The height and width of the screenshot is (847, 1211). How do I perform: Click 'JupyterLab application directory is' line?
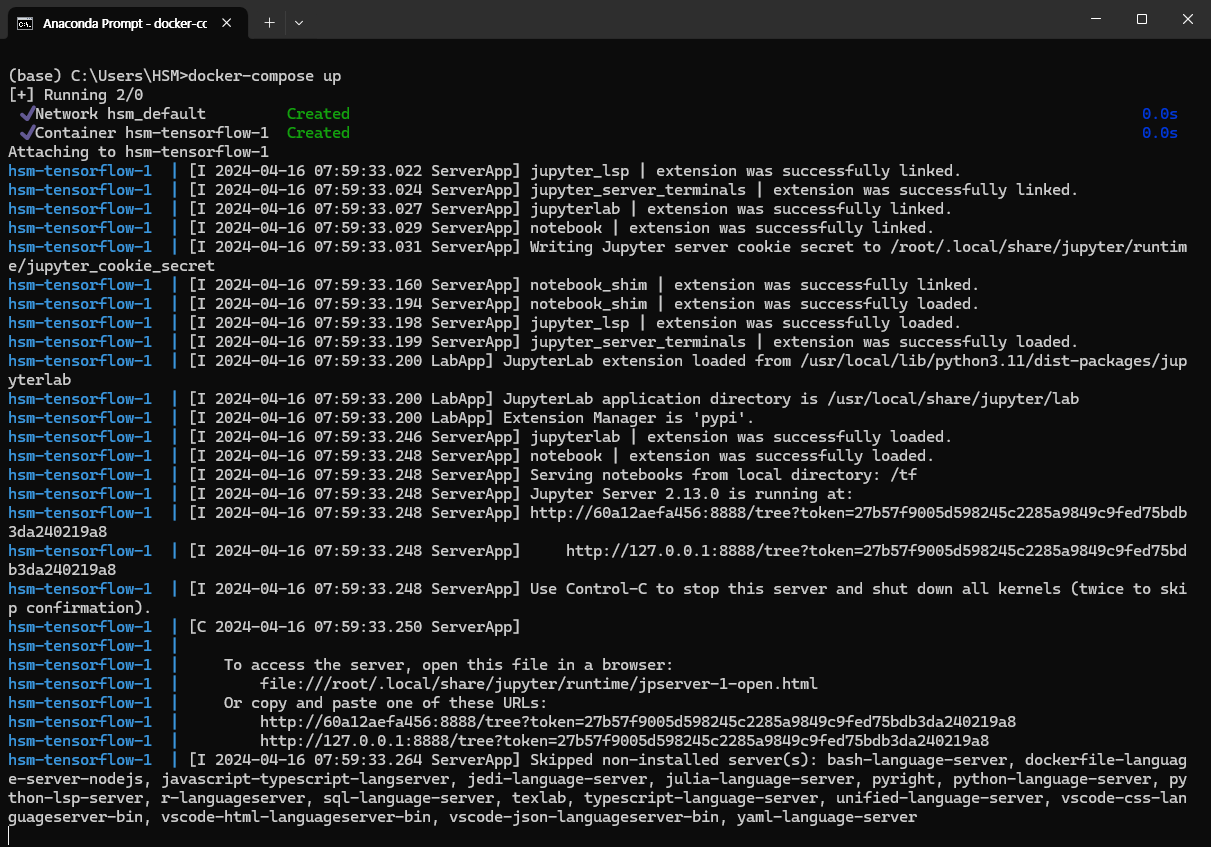(x=790, y=399)
